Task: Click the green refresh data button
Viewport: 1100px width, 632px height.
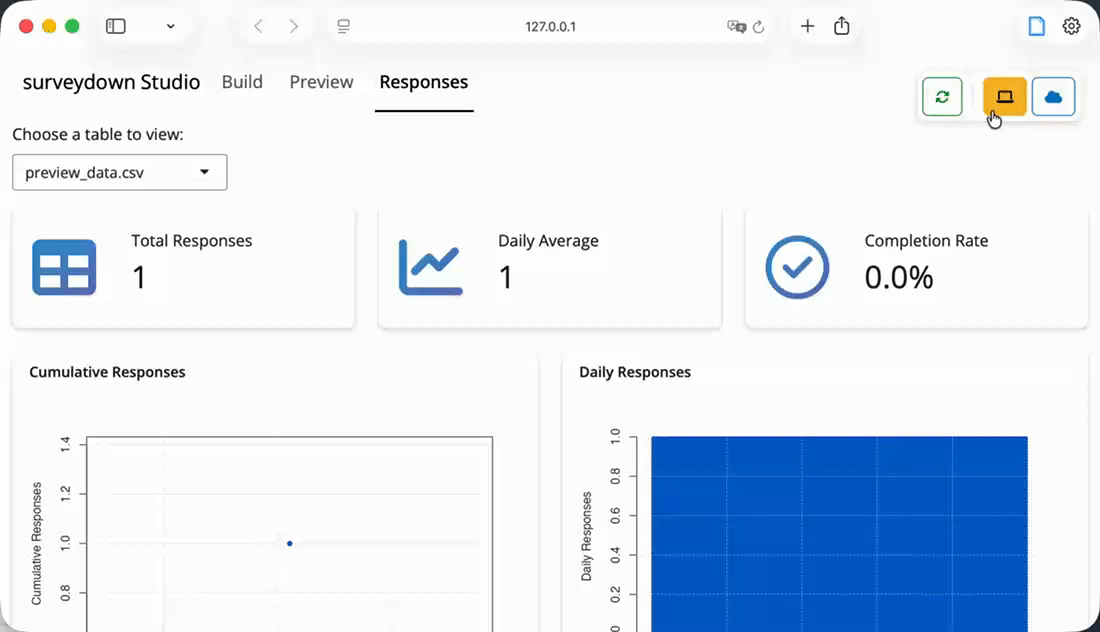Action: 942,97
